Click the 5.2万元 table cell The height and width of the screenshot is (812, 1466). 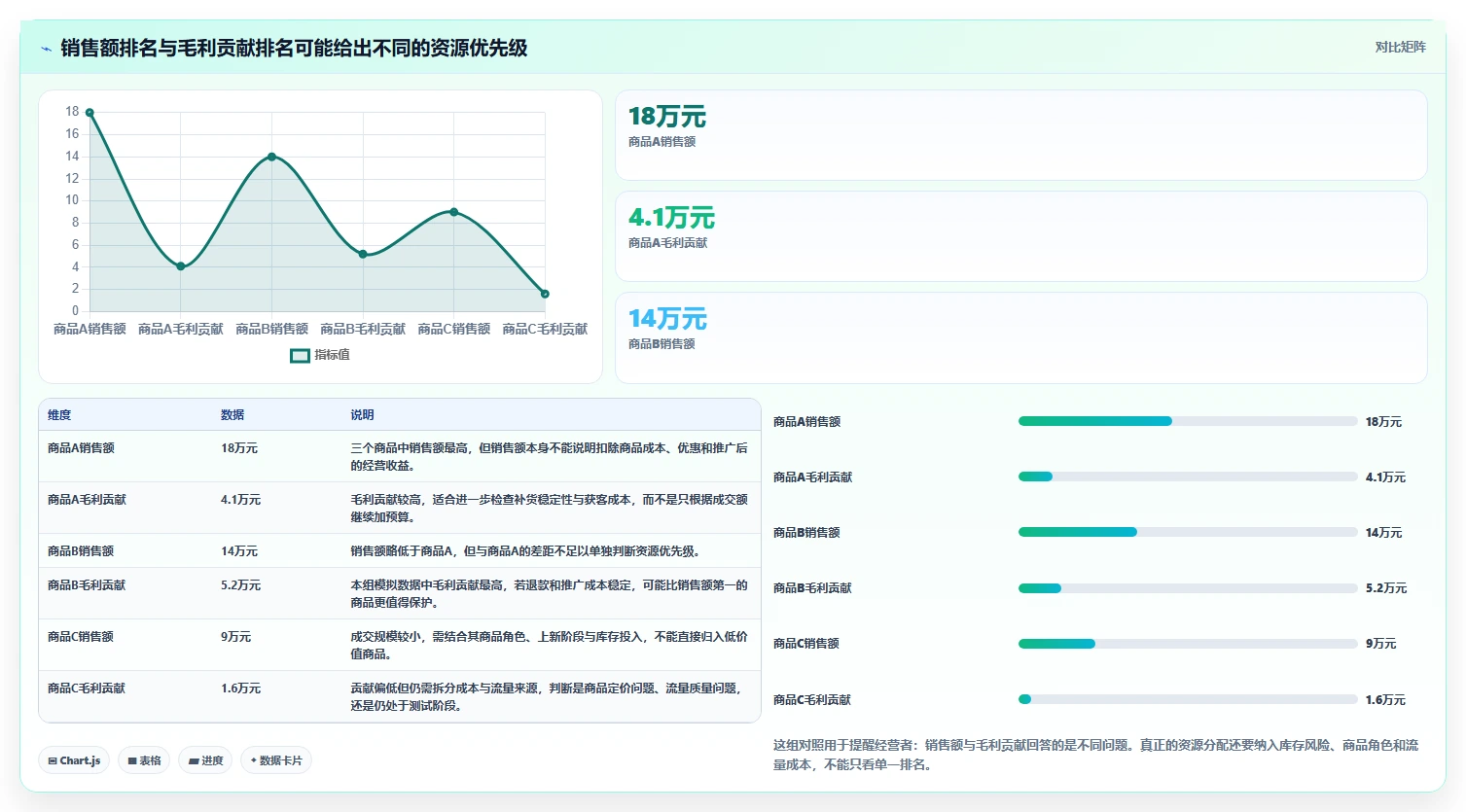(x=241, y=585)
